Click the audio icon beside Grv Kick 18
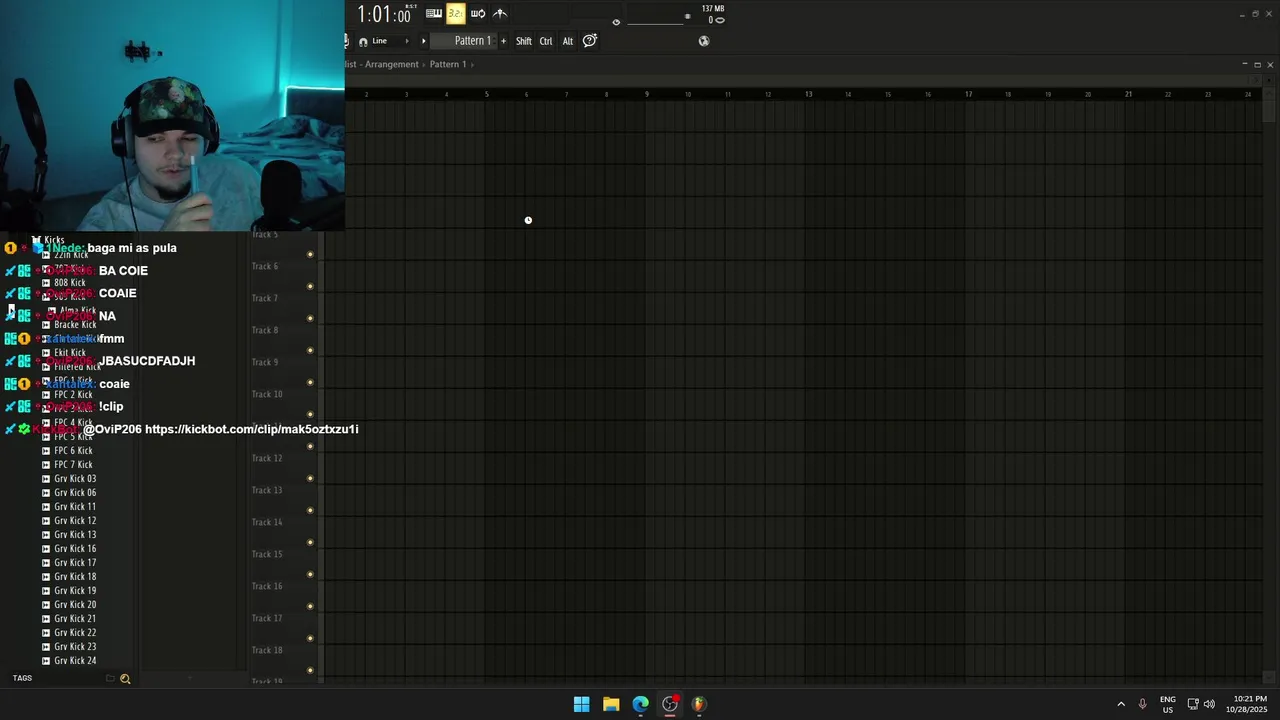 pos(46,577)
